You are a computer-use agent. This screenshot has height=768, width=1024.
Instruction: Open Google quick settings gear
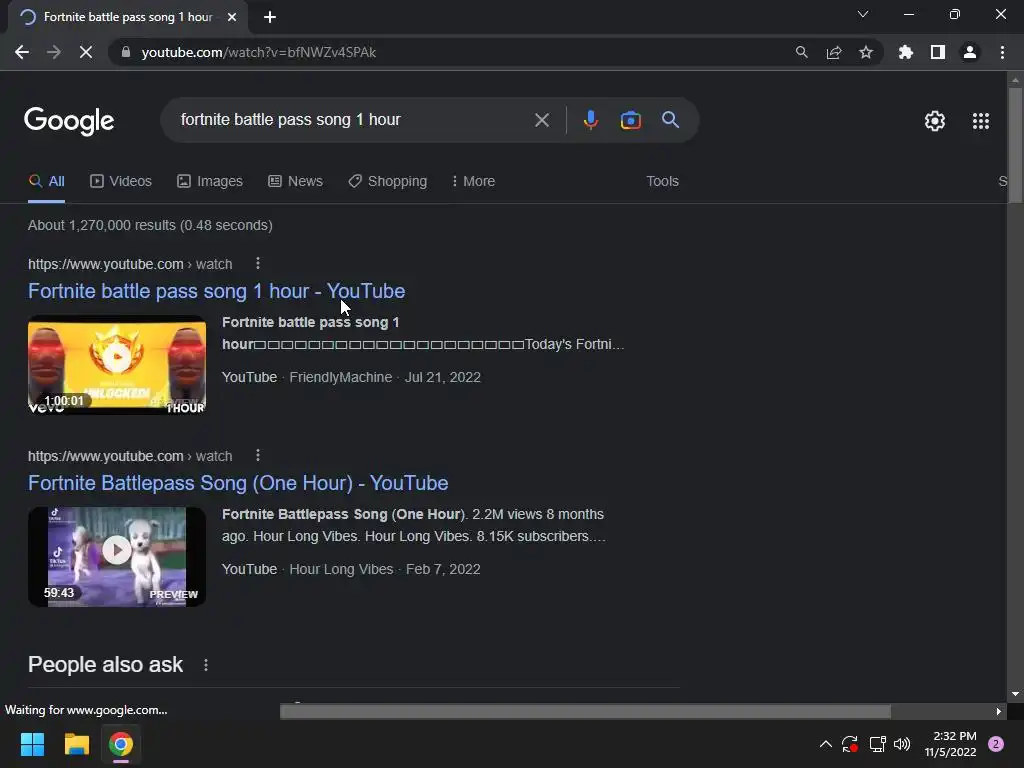935,121
